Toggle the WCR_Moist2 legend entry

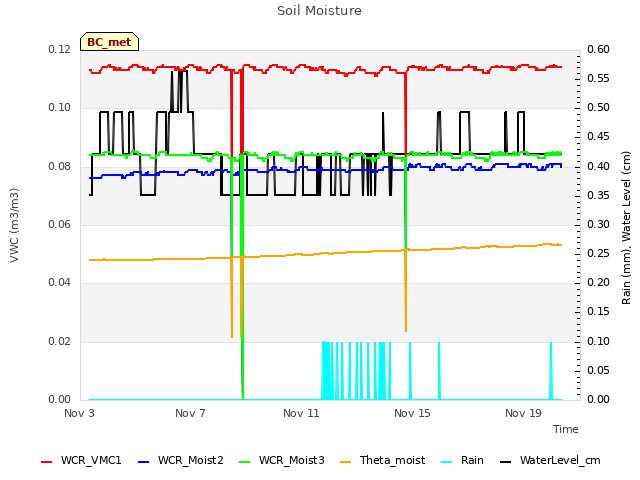[181, 460]
